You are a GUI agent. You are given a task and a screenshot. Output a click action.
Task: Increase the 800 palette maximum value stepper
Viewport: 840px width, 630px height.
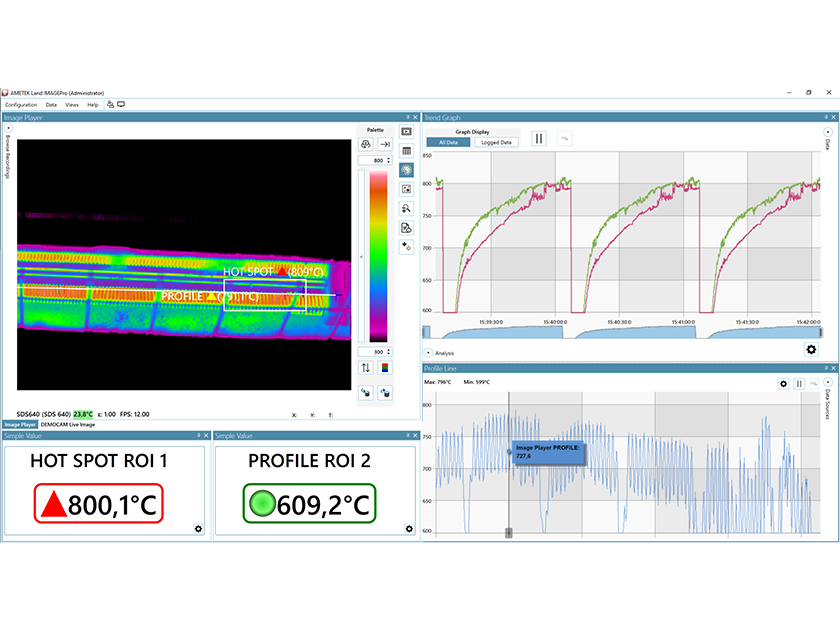[x=388, y=158]
